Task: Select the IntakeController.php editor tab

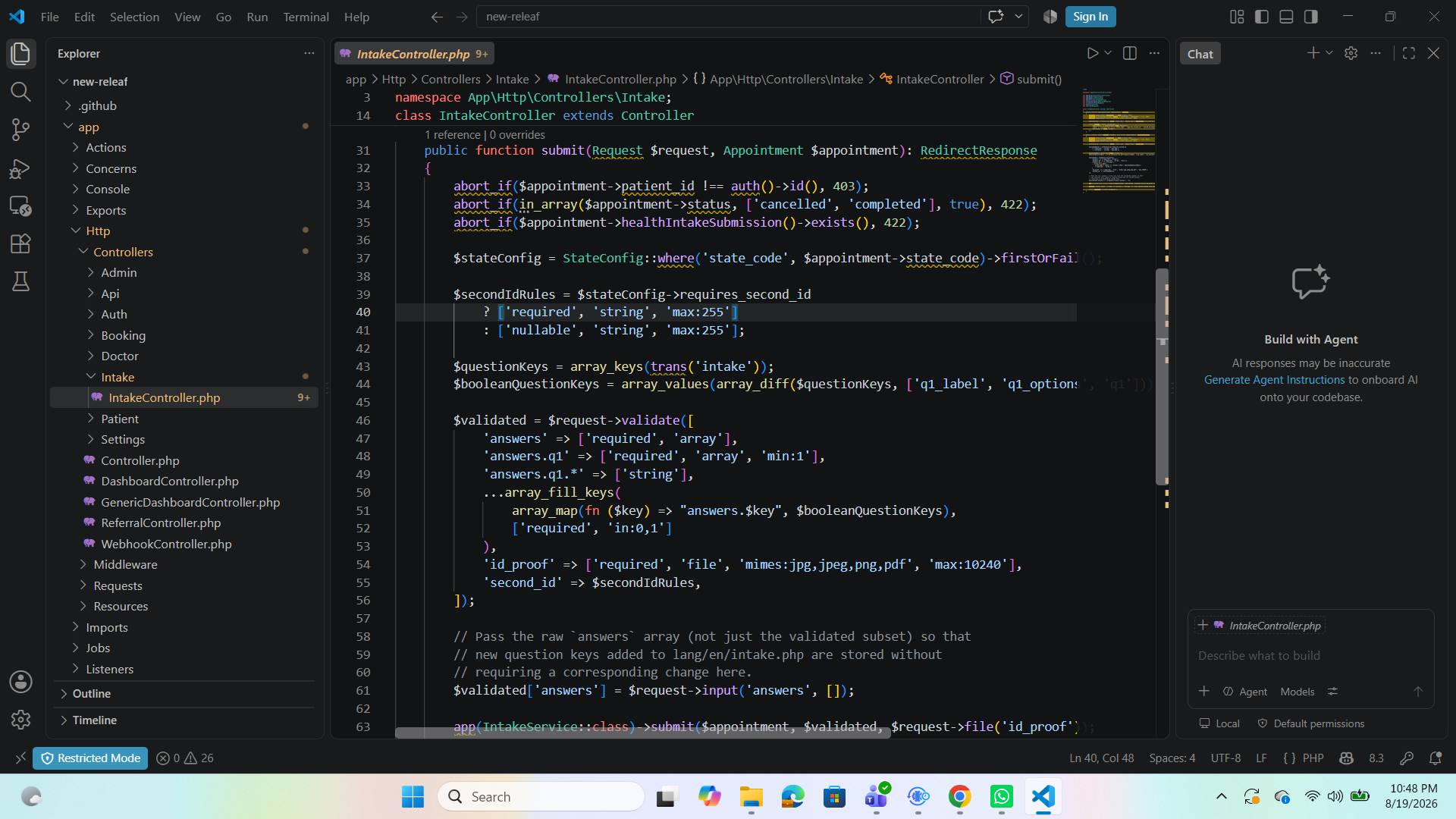Action: point(414,54)
